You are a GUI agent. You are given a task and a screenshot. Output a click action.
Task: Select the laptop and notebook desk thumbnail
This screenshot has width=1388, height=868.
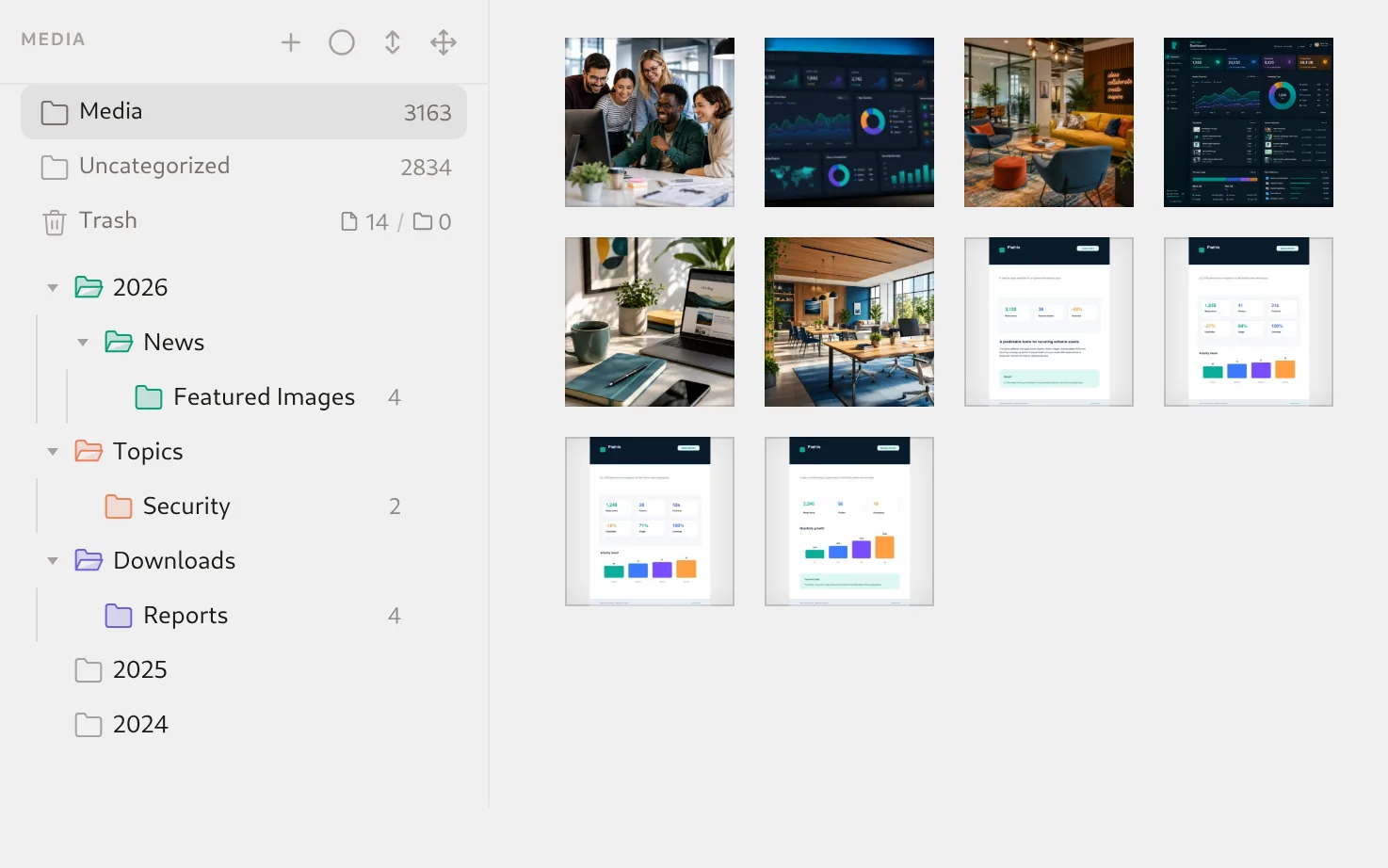tap(650, 322)
